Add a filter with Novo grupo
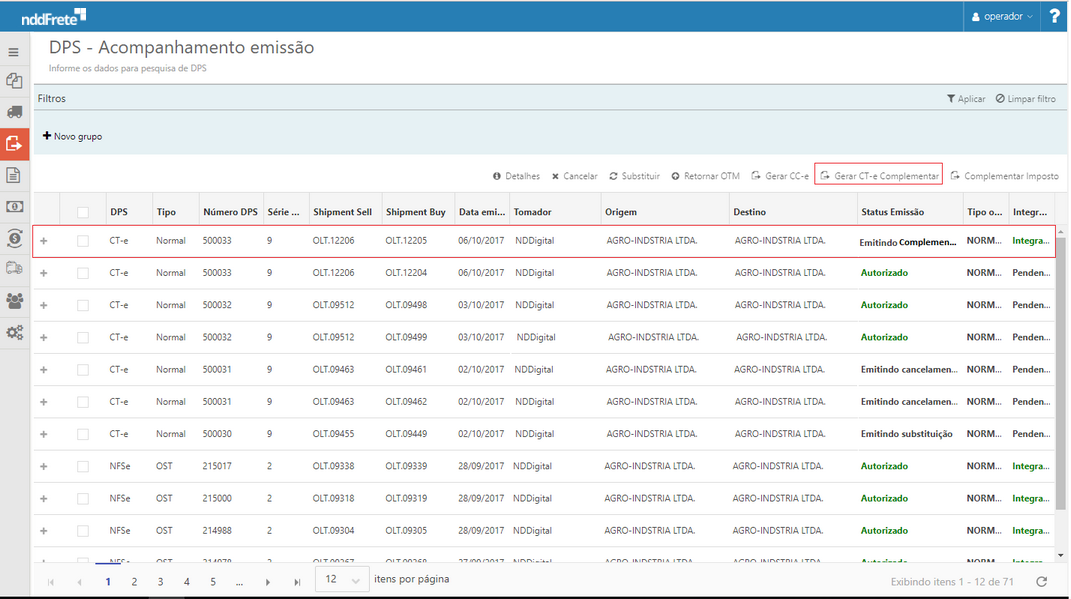 tap(72, 136)
